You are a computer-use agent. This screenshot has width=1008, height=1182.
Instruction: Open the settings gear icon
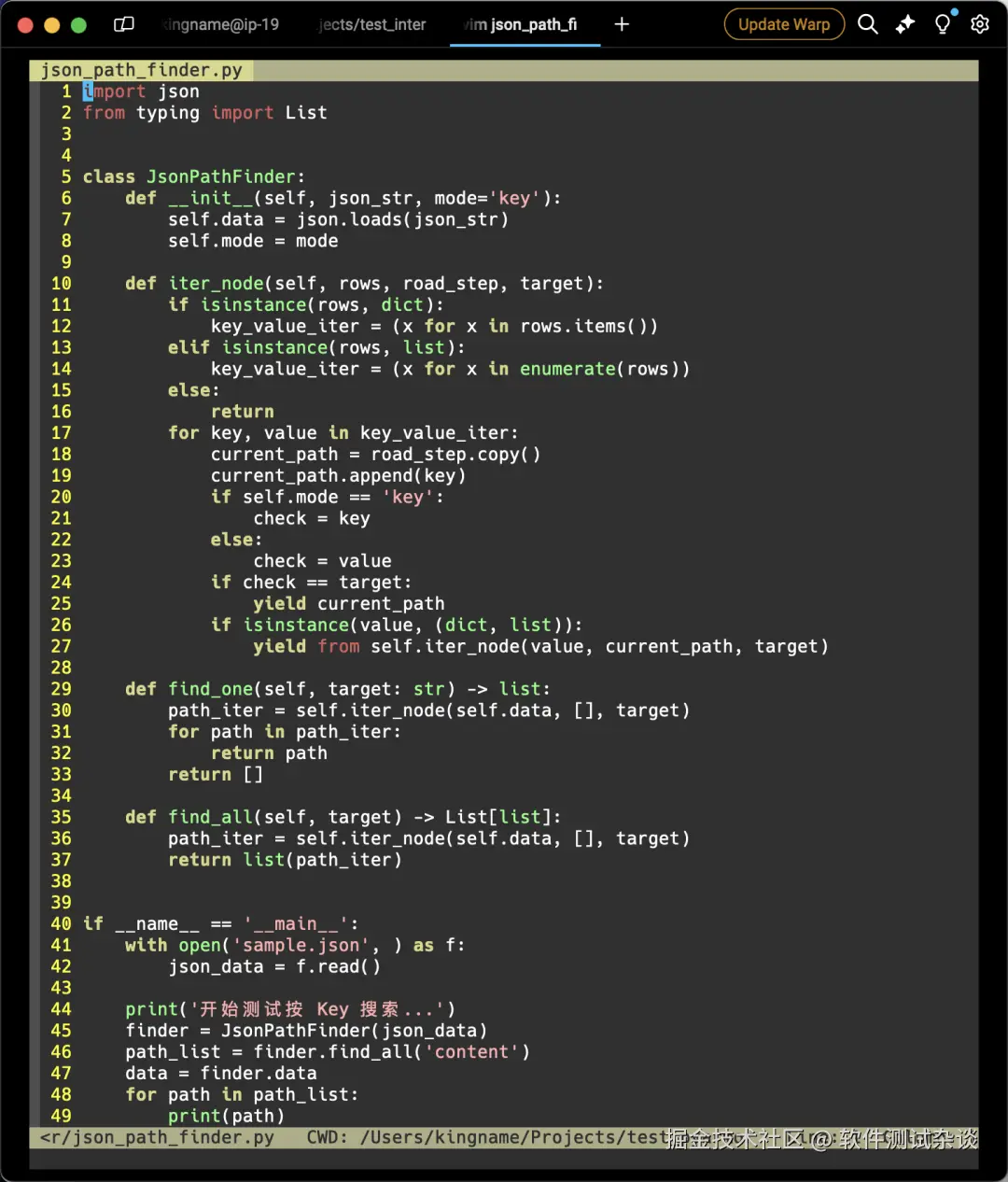click(980, 24)
